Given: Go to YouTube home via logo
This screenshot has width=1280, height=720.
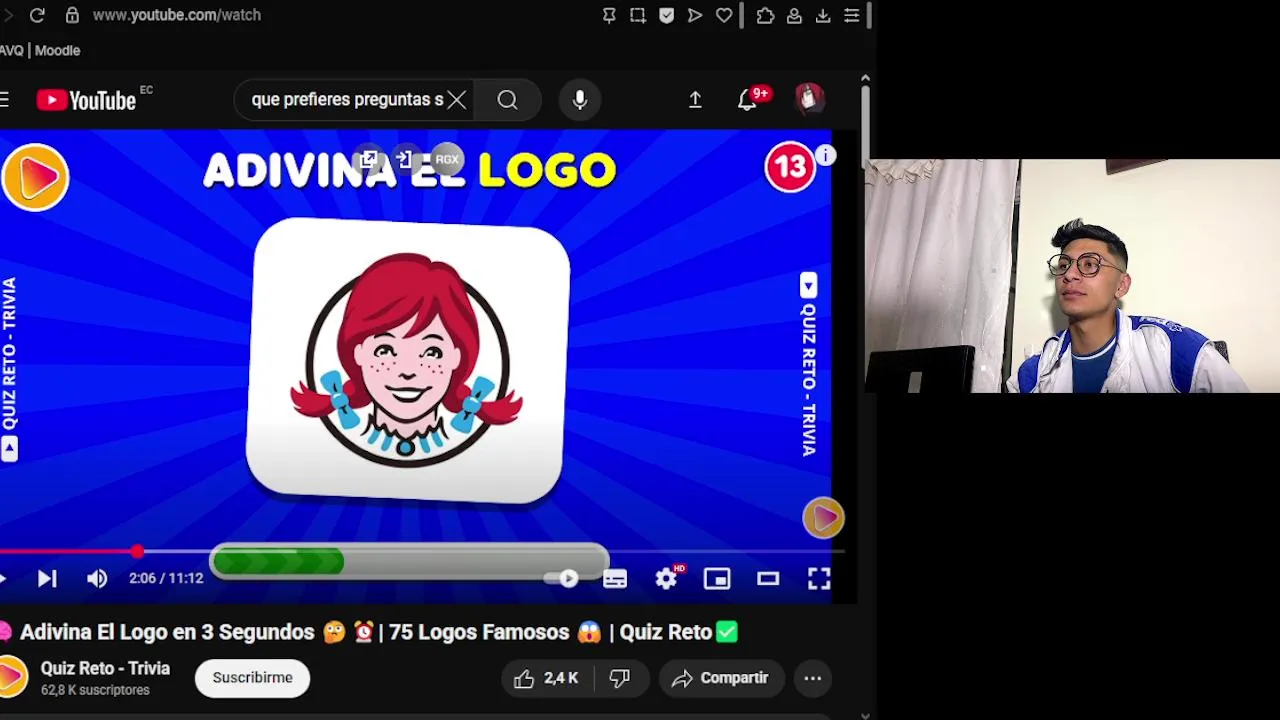Looking at the screenshot, I should [87, 100].
